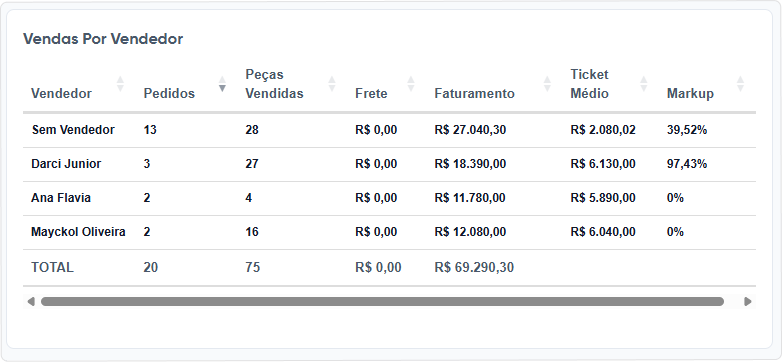Viewport: 782px width, 362px height.
Task: Click the Pedidos header label
Action: tap(169, 93)
